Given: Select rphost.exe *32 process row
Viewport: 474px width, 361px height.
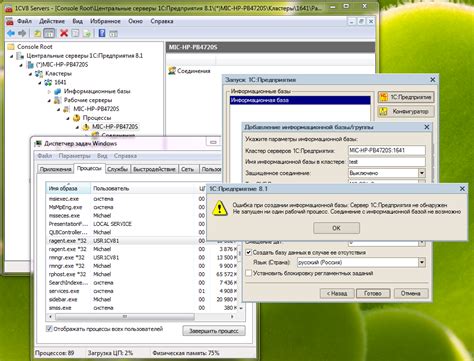Looking at the screenshot, I should pyautogui.click(x=142, y=274).
